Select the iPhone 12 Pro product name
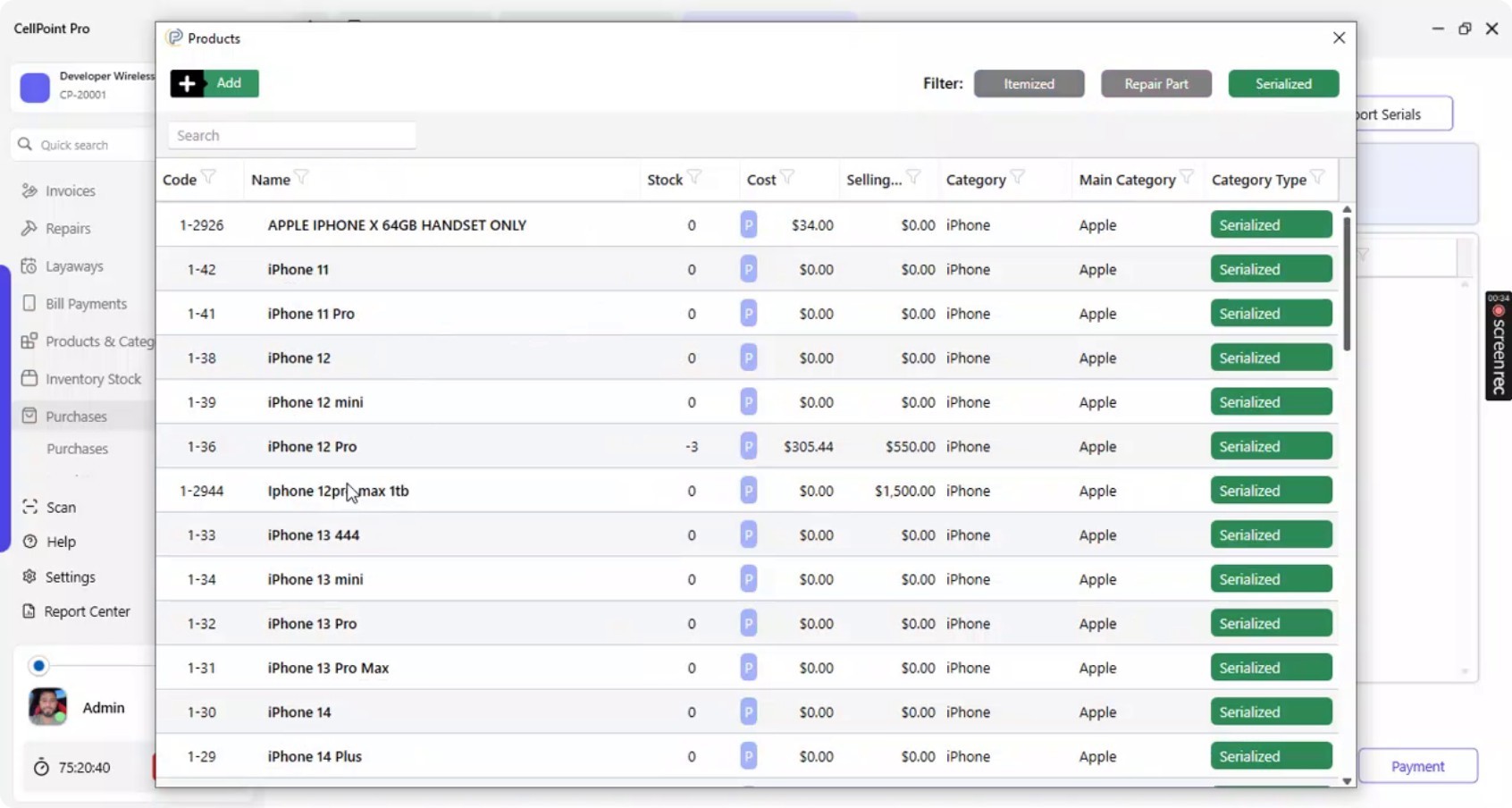Viewport: 1512px width, 808px height. coord(312,446)
